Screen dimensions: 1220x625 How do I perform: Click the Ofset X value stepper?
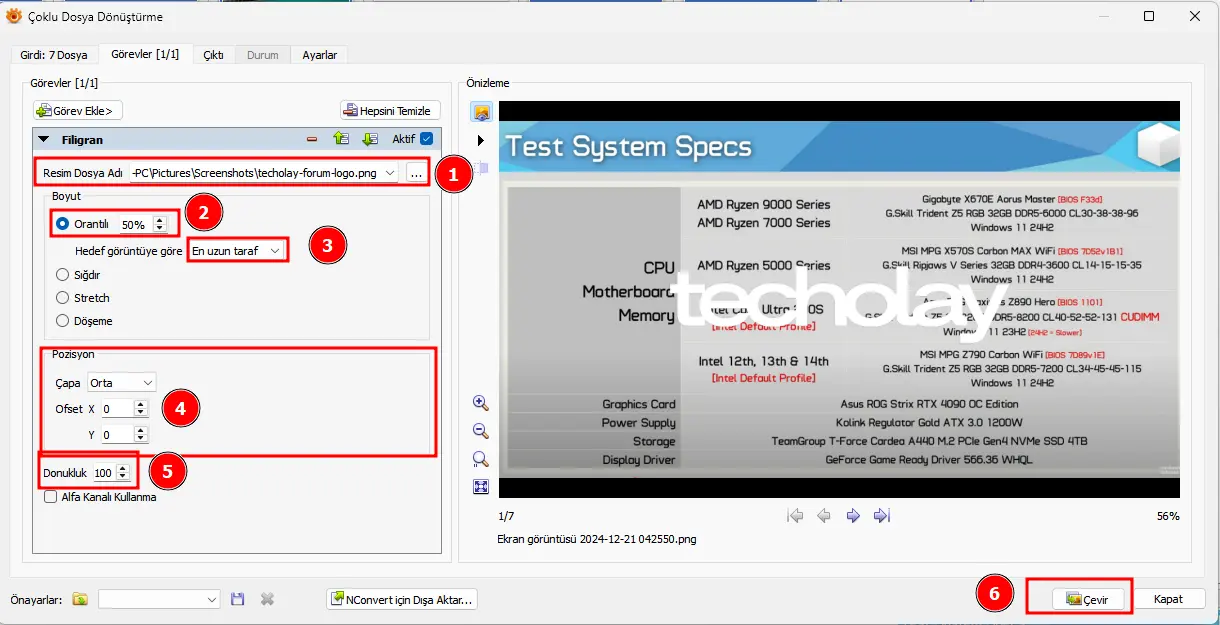coord(141,408)
